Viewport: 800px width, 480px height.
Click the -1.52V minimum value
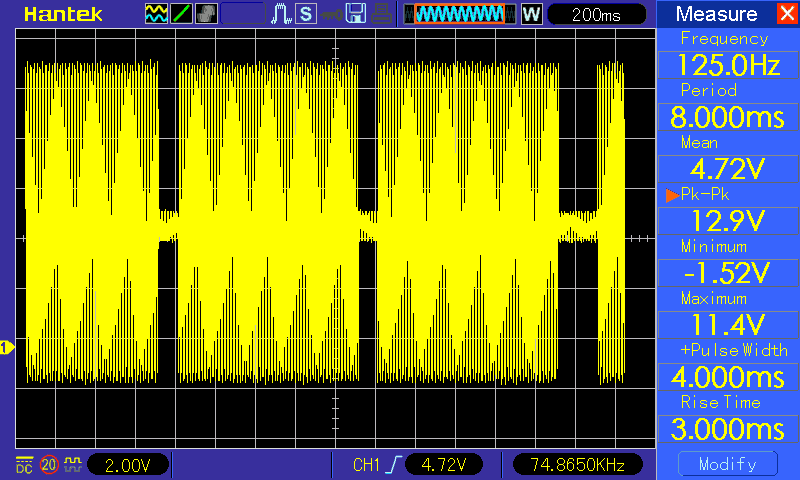(728, 273)
